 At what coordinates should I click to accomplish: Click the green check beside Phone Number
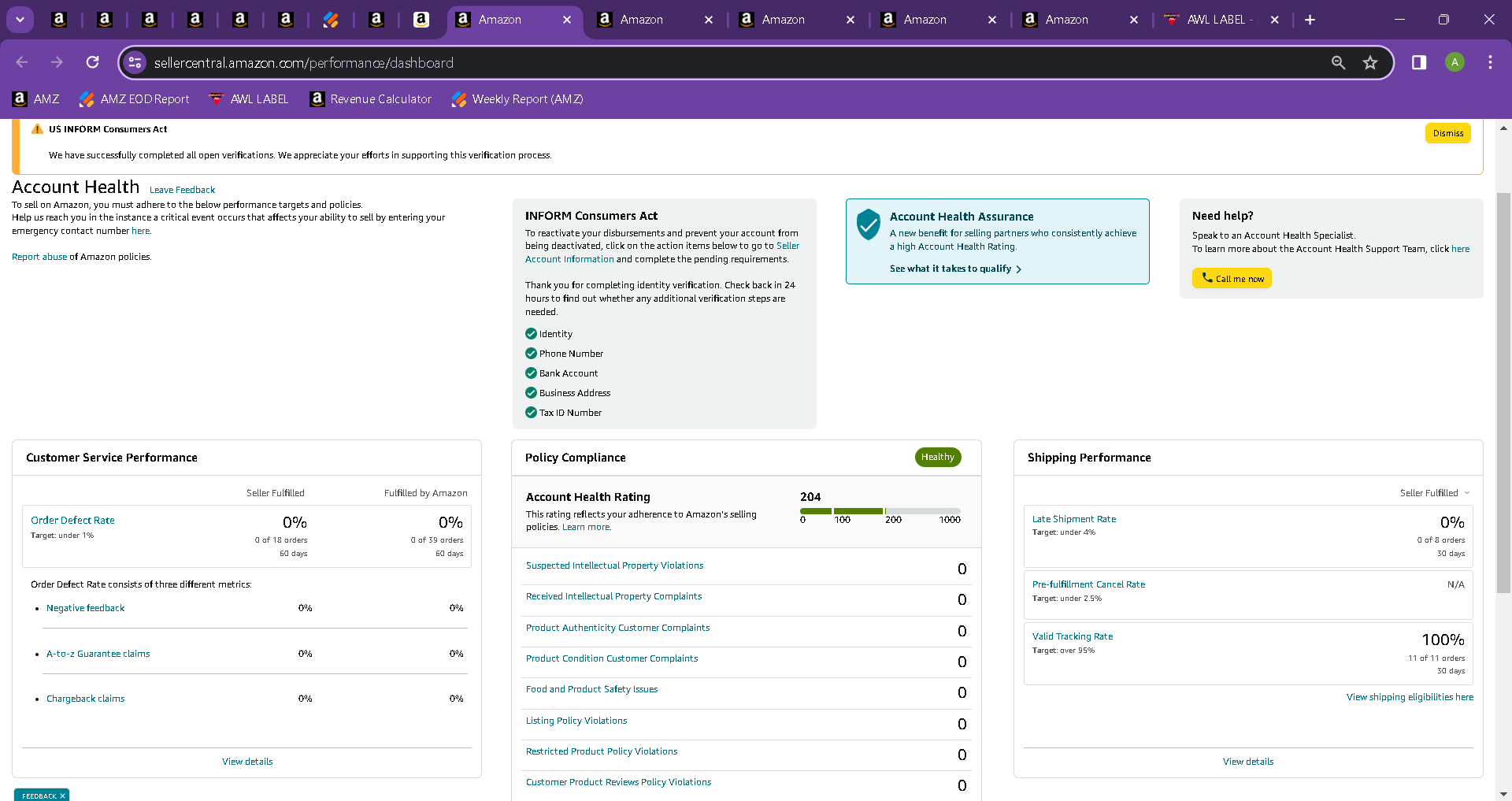point(531,354)
